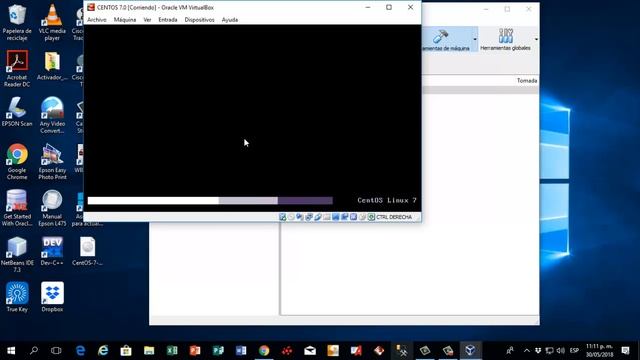Click Herramientas de máquina in the VirtualBox Manager
This screenshot has width=640, height=360.
447,39
